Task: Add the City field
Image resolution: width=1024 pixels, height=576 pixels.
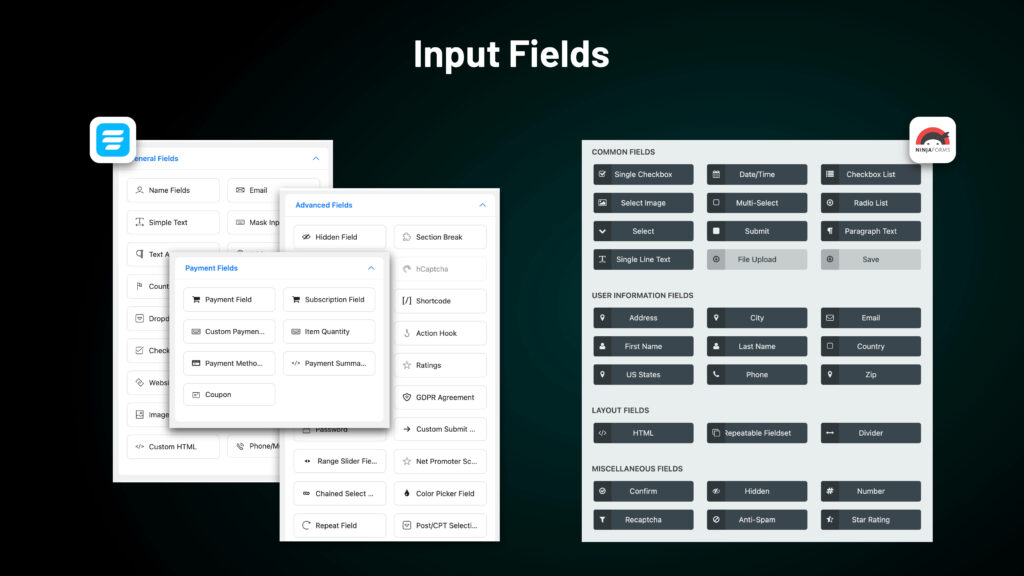Action: pyautogui.click(x=757, y=318)
